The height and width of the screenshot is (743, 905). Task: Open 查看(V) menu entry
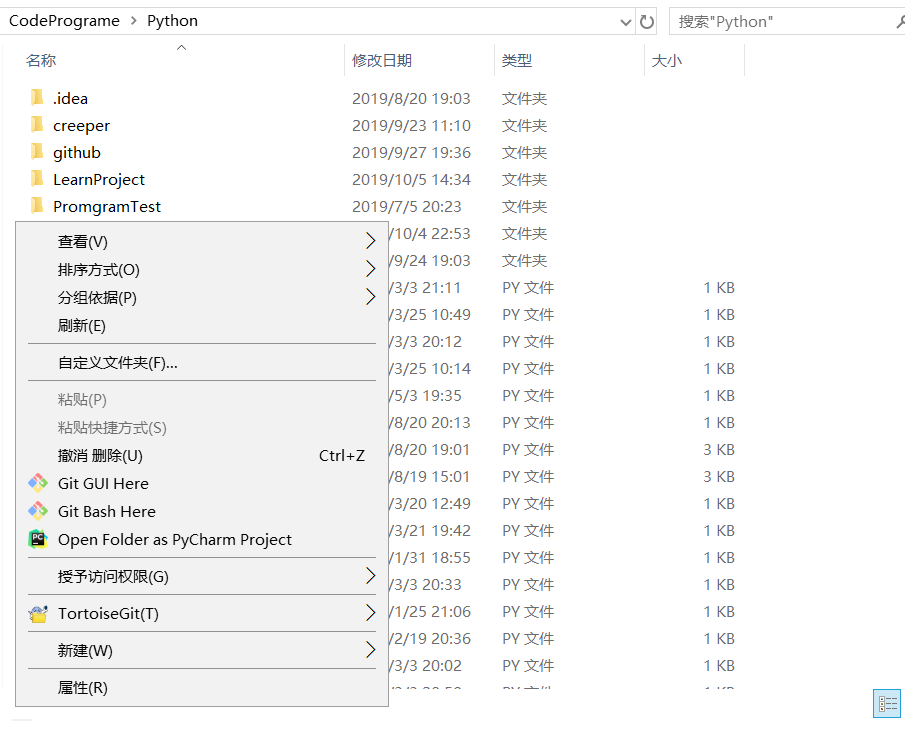pos(201,242)
